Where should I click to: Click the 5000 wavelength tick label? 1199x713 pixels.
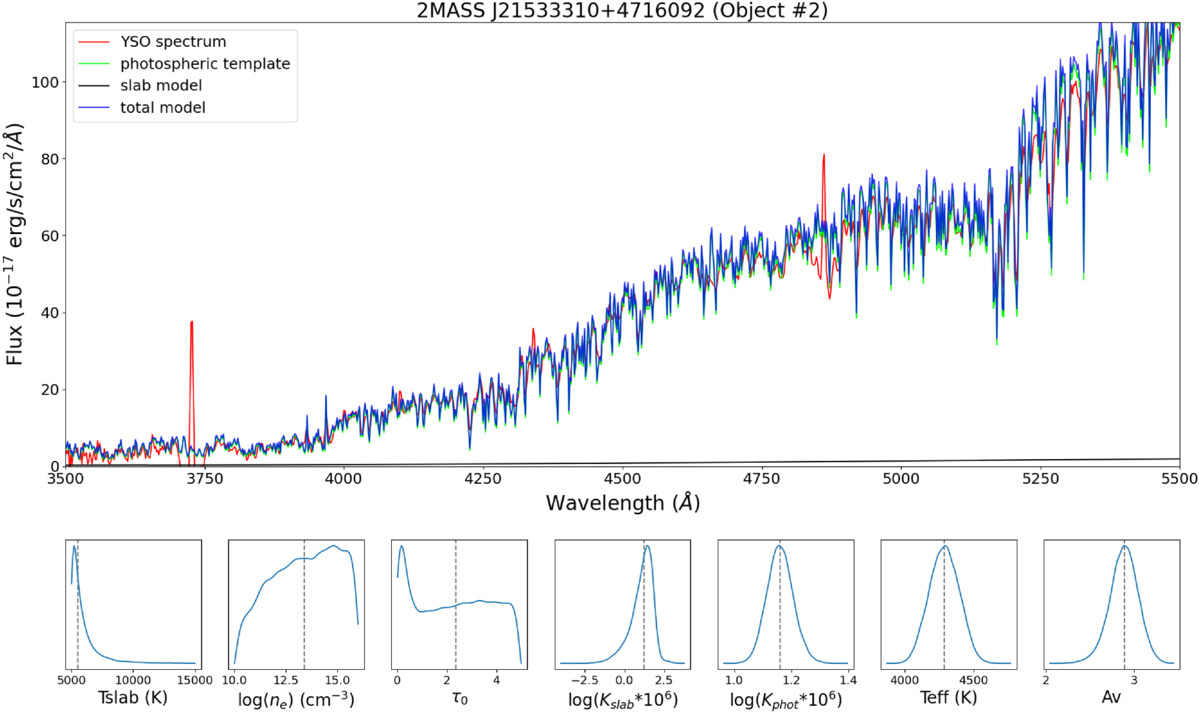[x=901, y=479]
